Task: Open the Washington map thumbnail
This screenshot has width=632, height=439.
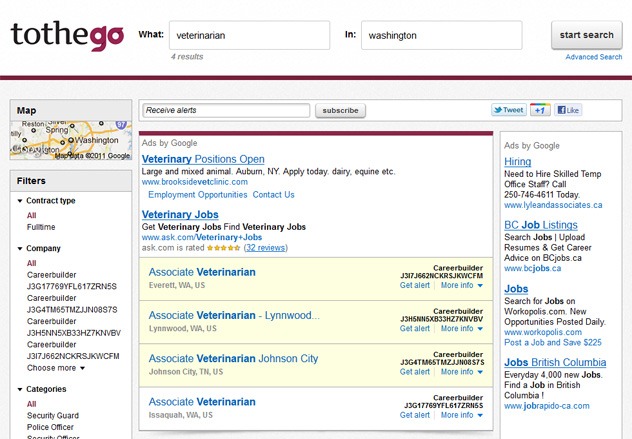Action: point(71,140)
